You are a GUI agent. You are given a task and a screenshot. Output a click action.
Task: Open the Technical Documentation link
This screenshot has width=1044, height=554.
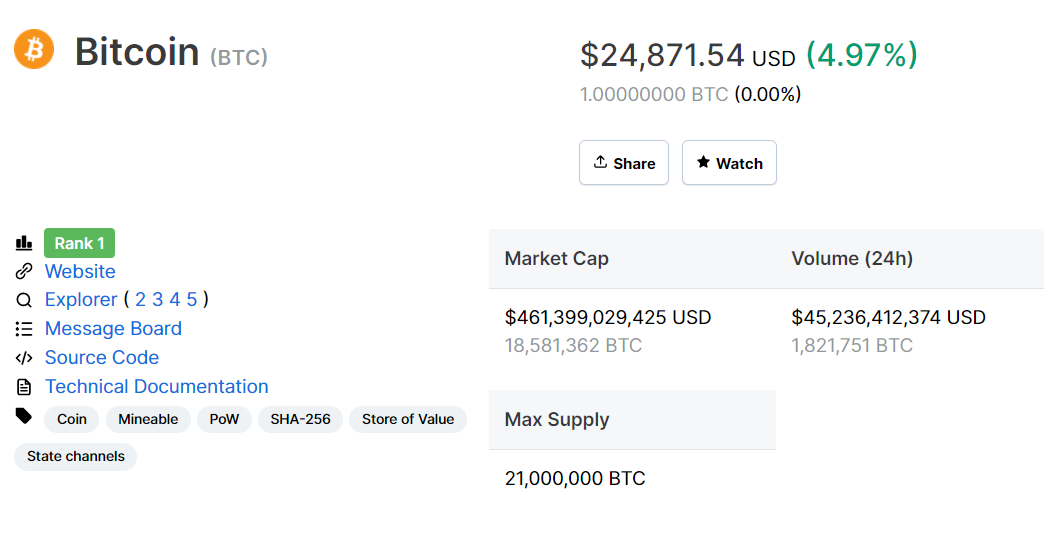click(157, 387)
